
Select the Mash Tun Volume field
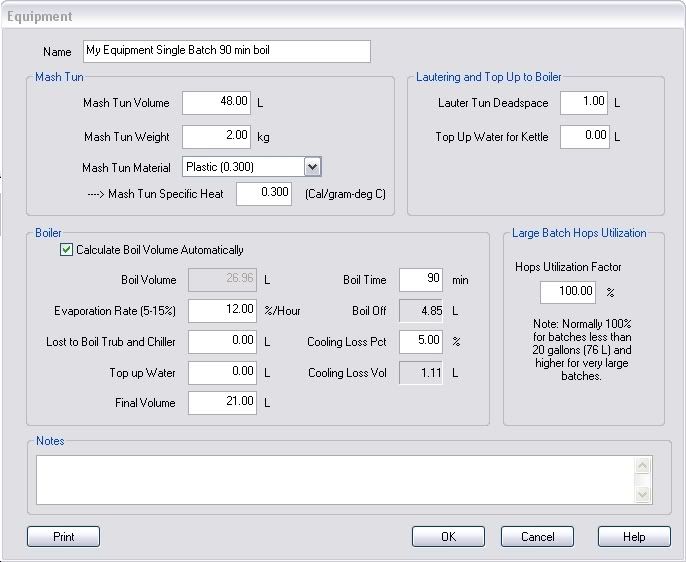point(216,103)
